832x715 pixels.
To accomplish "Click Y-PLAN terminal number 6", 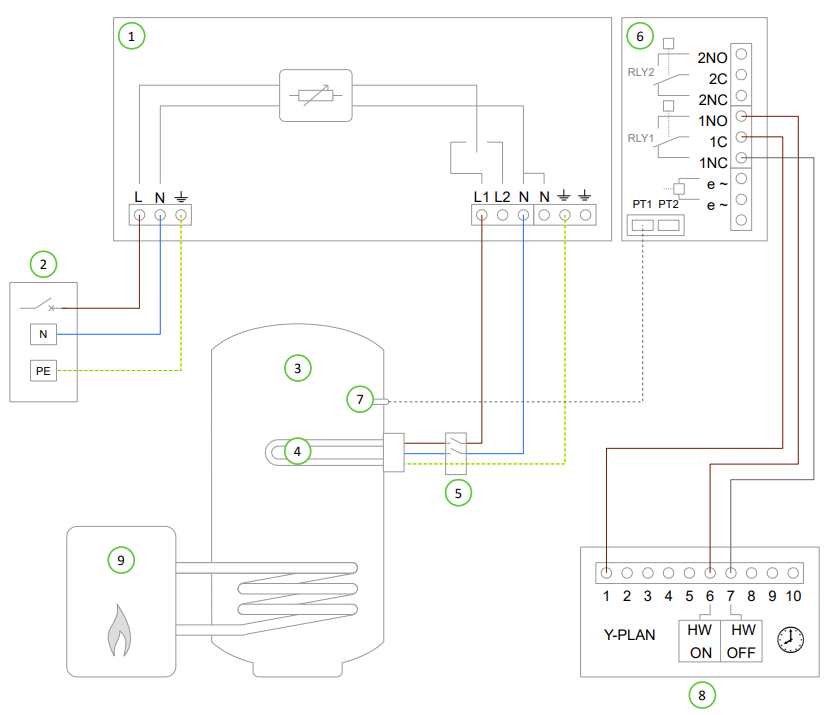I will pos(710,573).
